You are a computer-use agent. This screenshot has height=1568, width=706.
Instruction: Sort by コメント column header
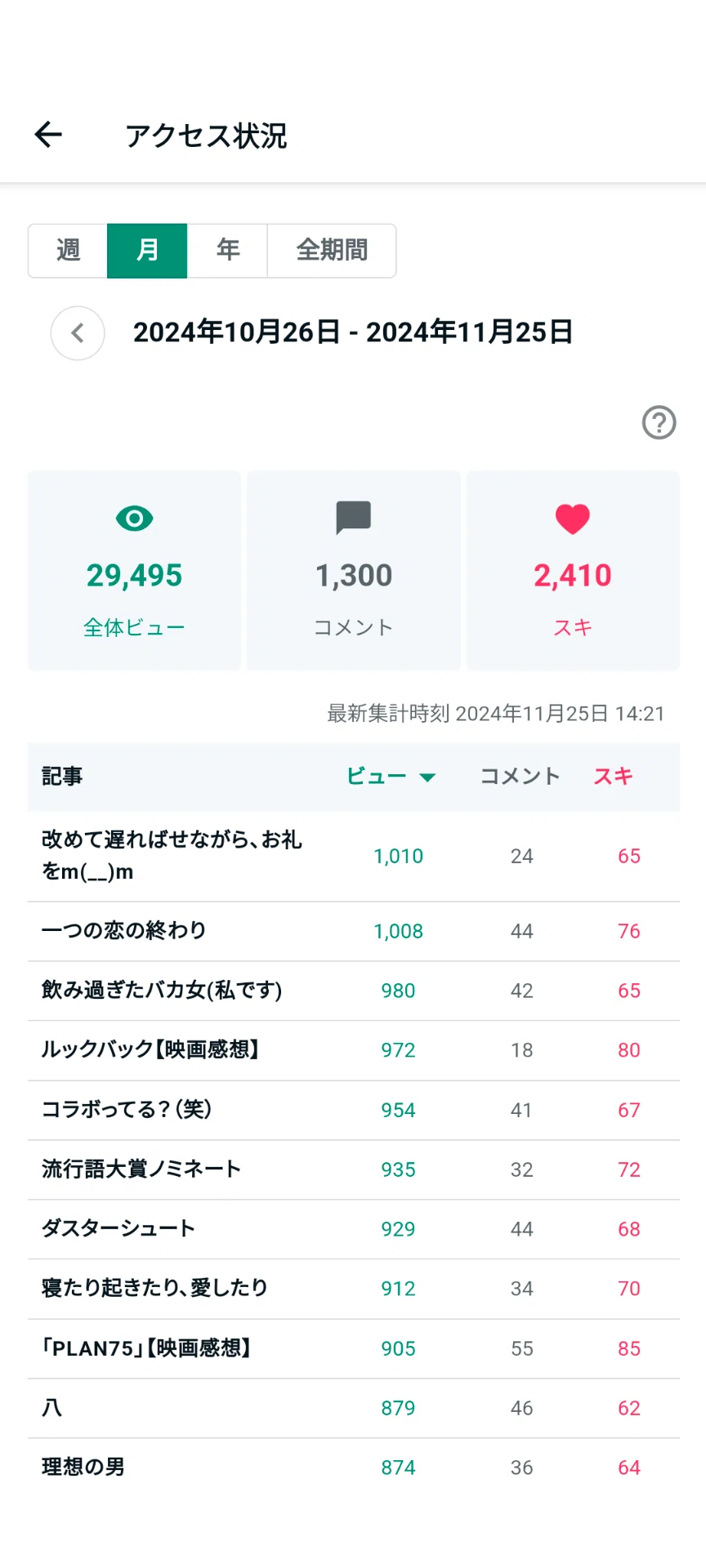[x=521, y=776]
